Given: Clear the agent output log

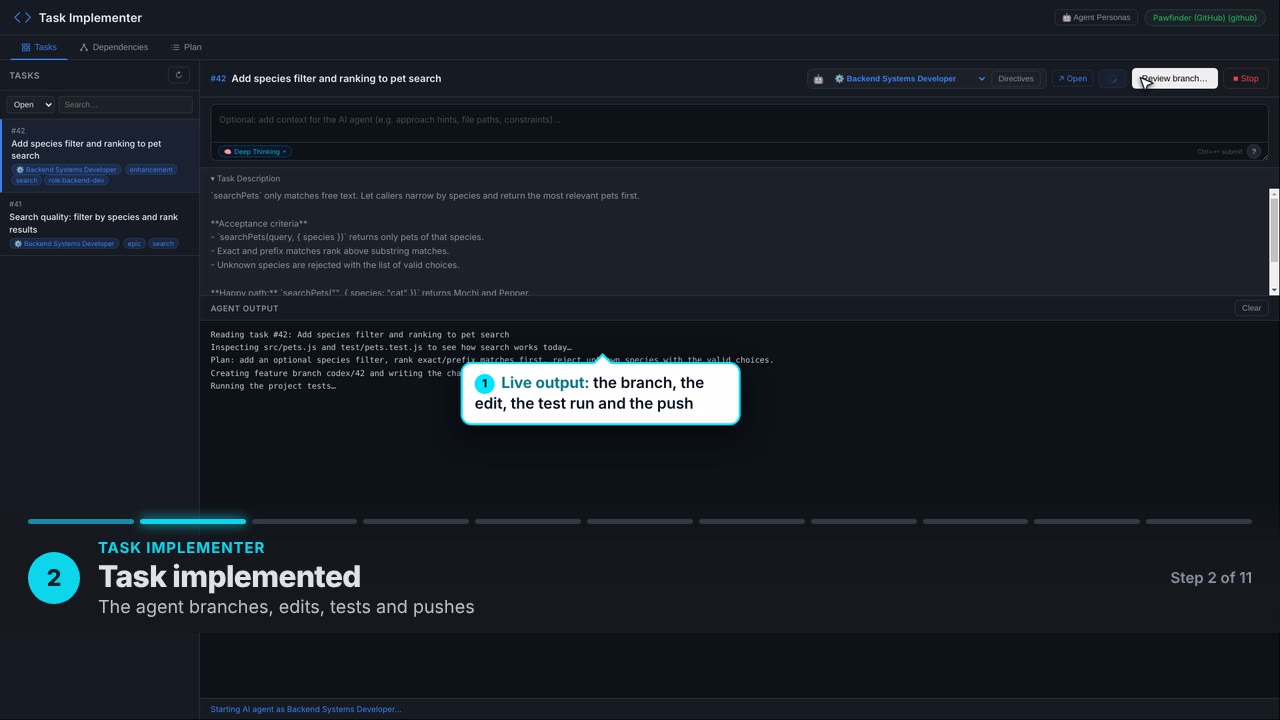Looking at the screenshot, I should pos(1251,308).
